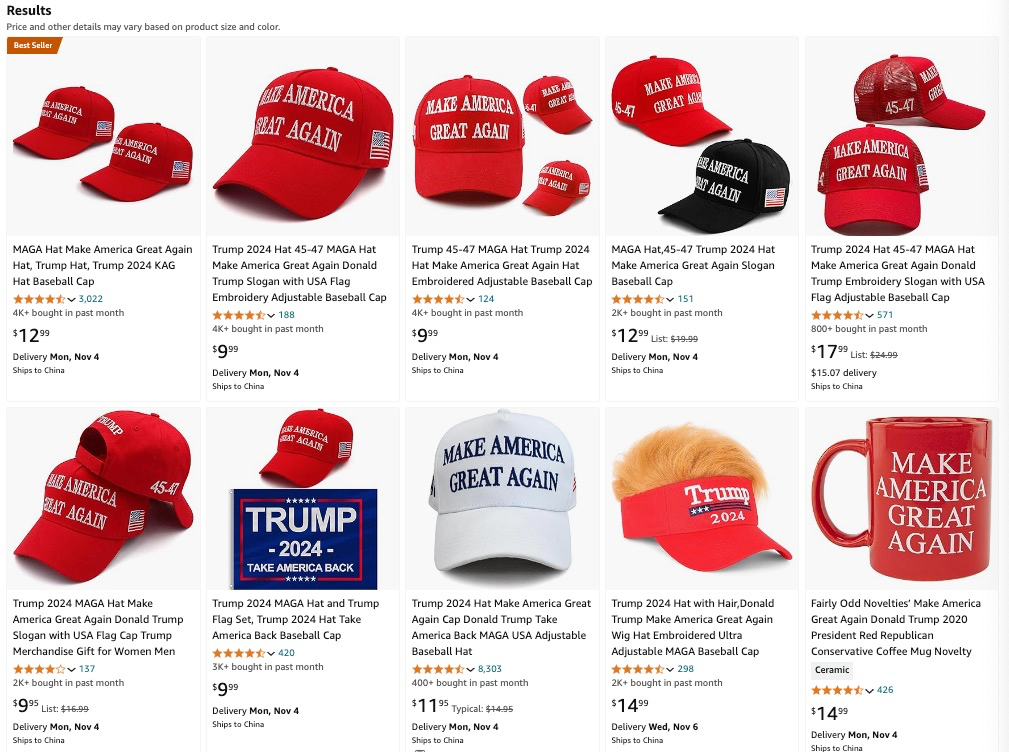1009x752 pixels.
Task: Open Trump 2024 Hat with Hair title
Action: pyautogui.click(x=692, y=627)
